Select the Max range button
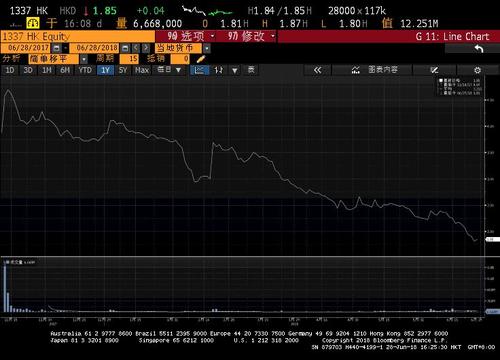Viewport: 500px width, 360px height. click(x=142, y=70)
